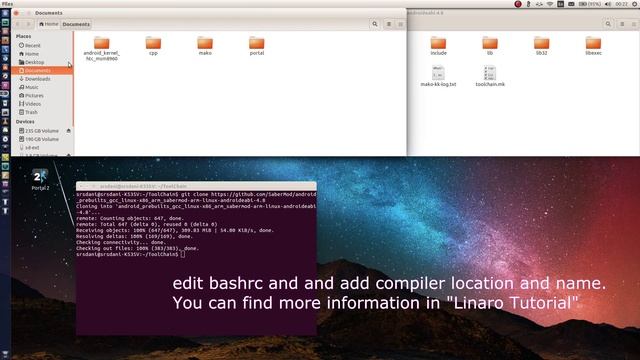
Task: Open the sound volume indicator
Action: (x=608, y=4)
